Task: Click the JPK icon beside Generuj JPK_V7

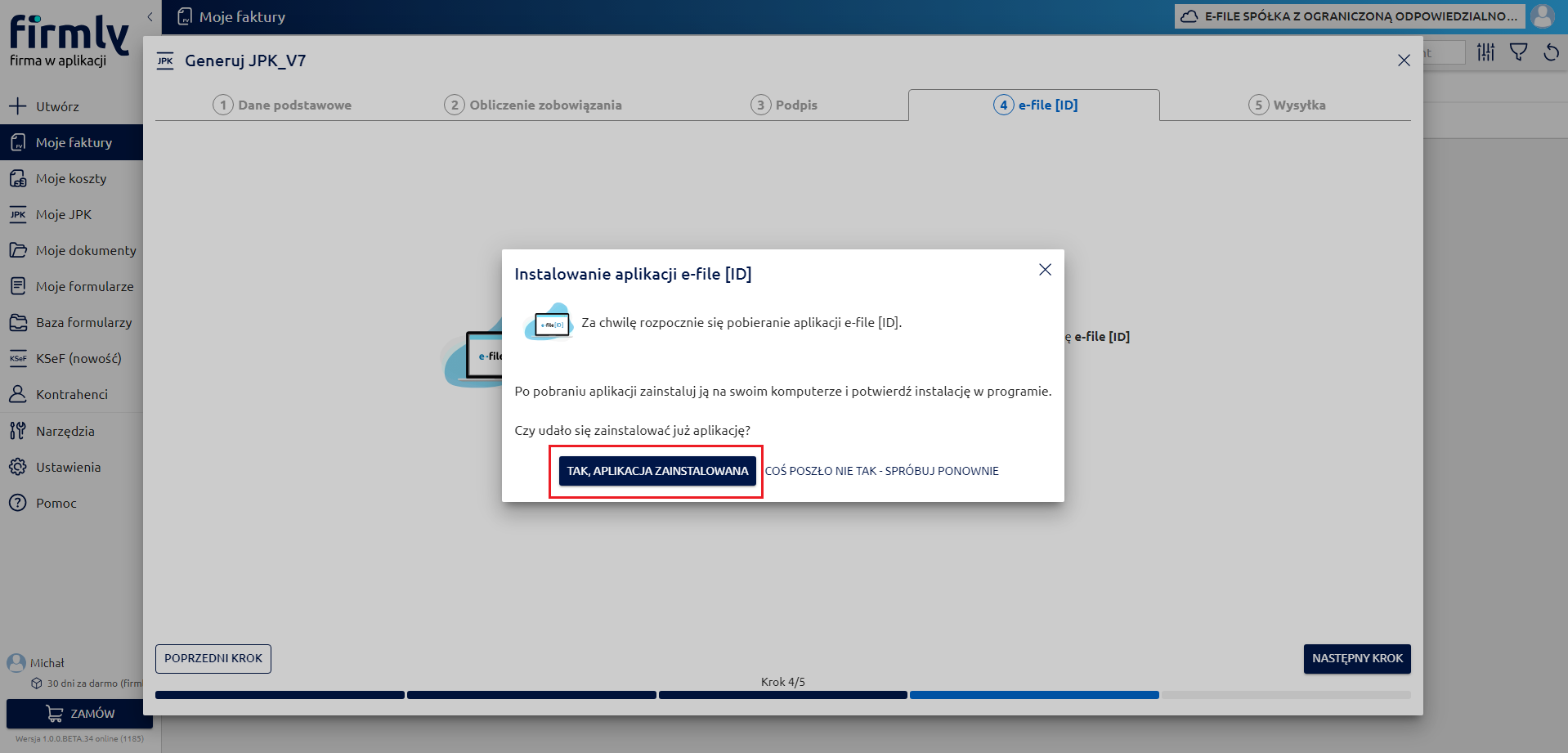Action: tap(165, 61)
